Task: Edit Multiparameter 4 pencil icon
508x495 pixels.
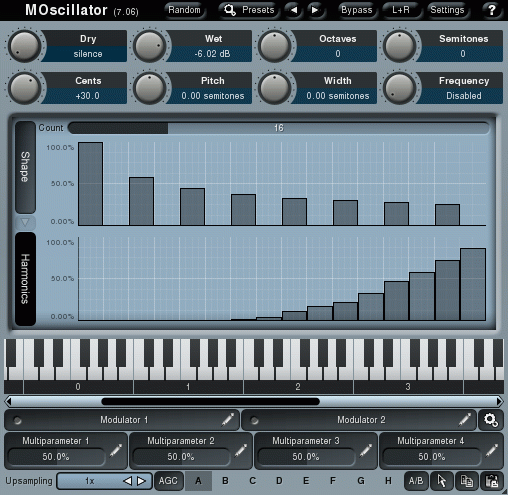Action: pos(492,451)
